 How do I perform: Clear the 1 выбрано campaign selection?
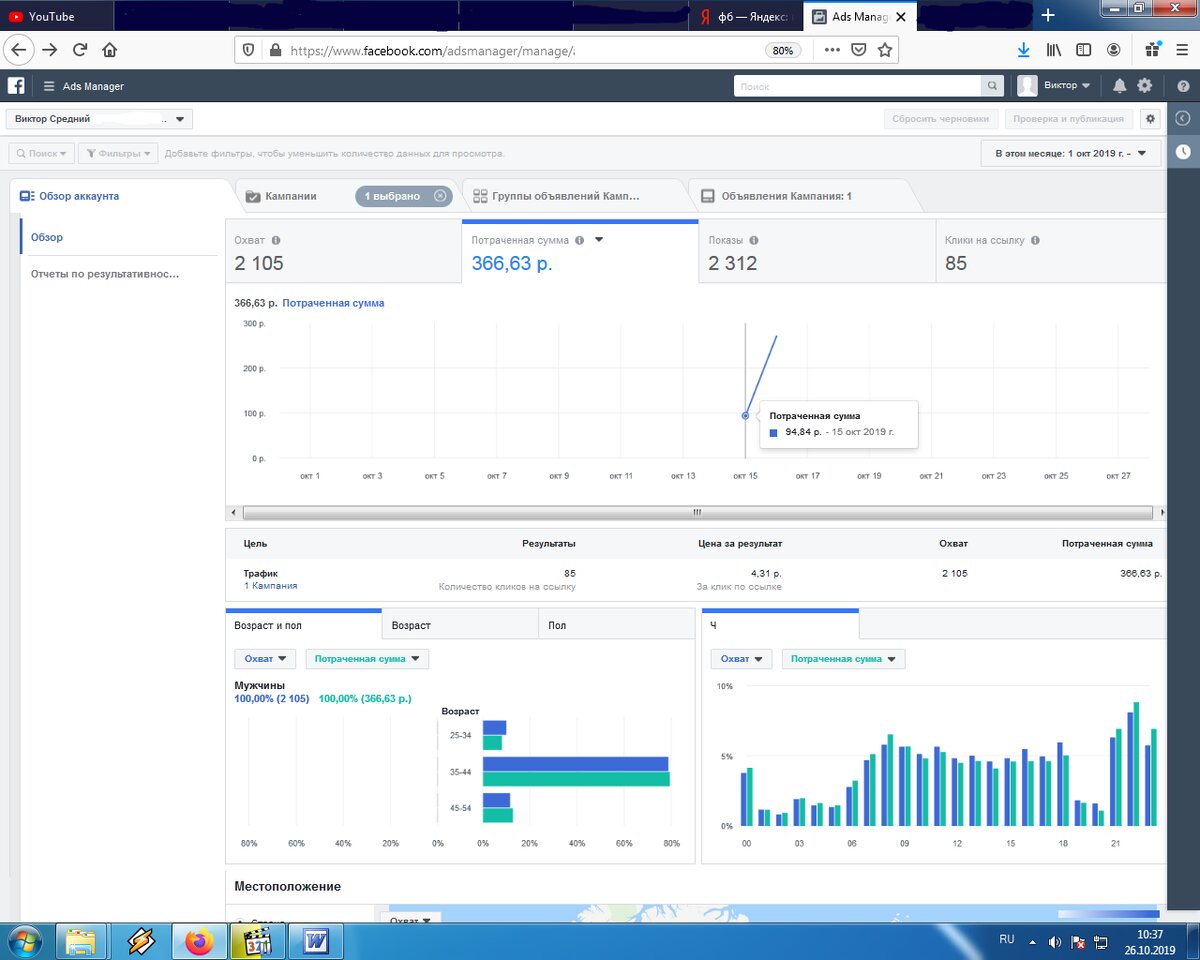440,196
